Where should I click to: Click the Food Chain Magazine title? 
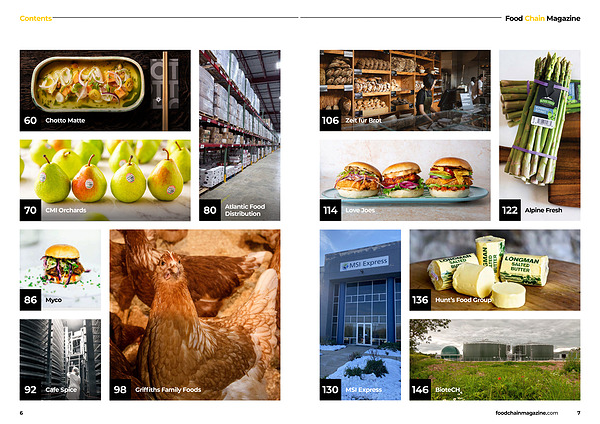(543, 18)
